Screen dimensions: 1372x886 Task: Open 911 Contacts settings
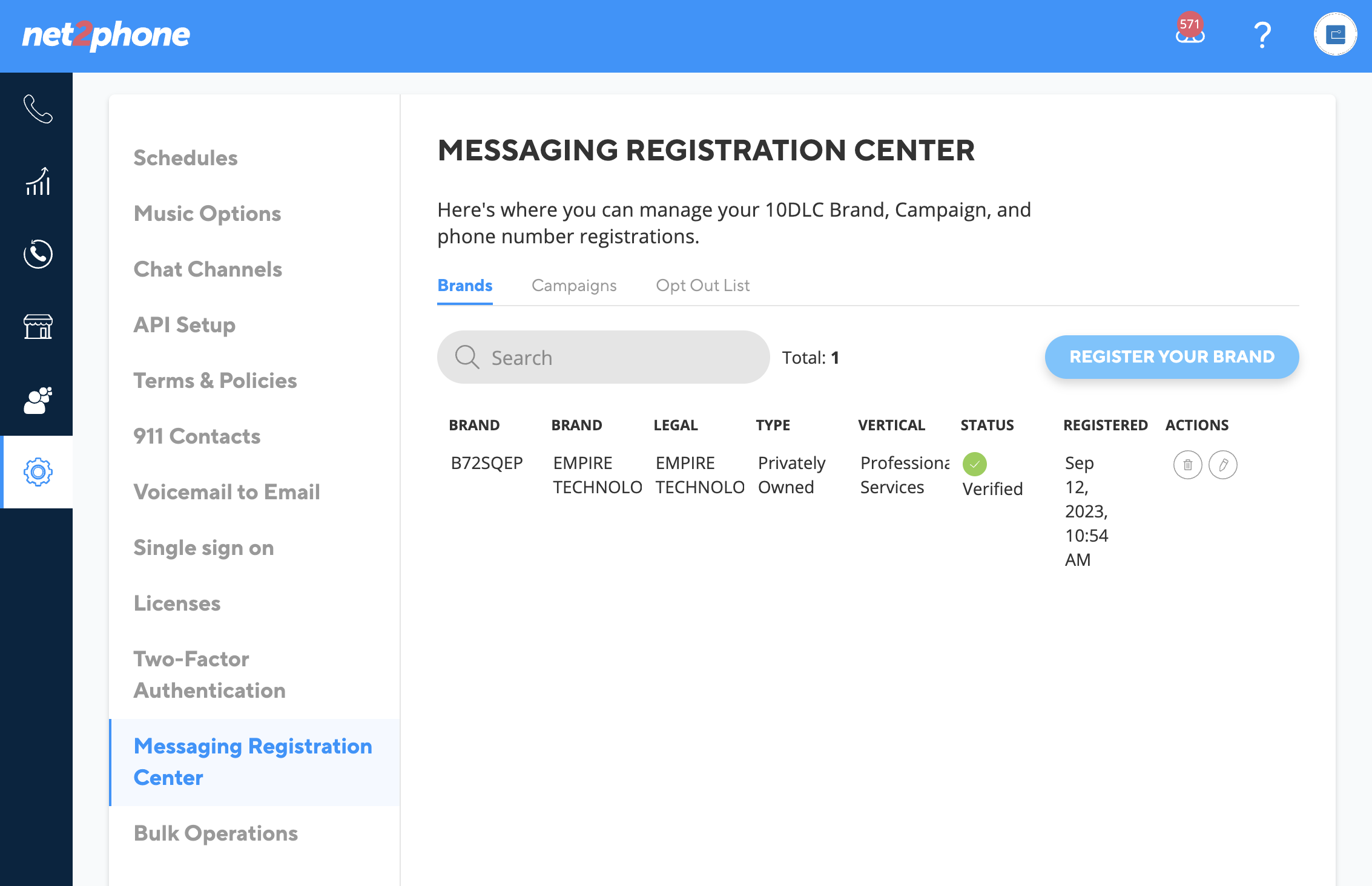(197, 436)
